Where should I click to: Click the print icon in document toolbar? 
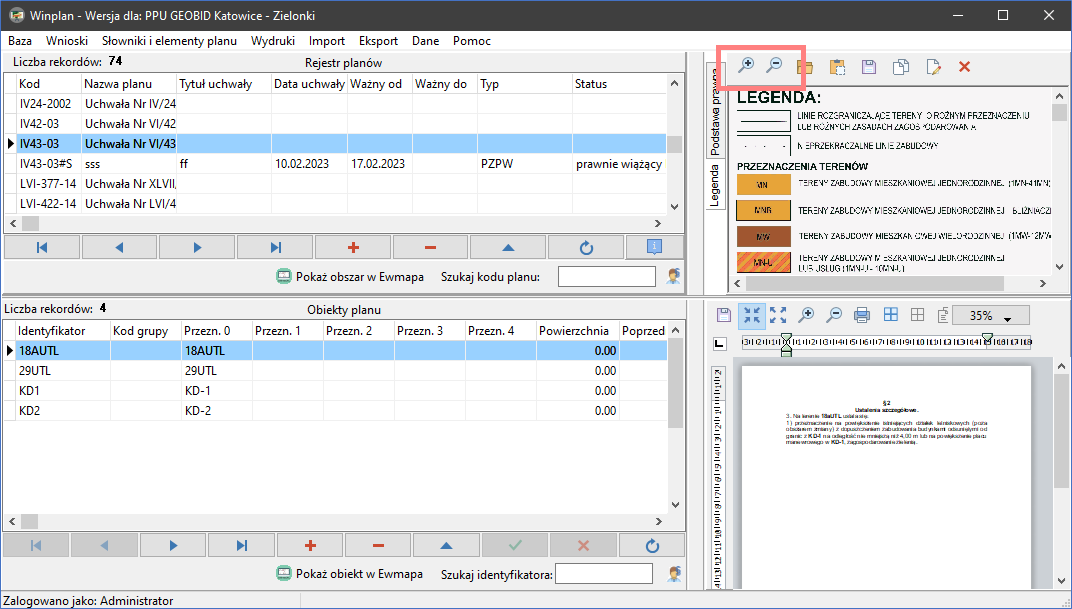point(862,316)
